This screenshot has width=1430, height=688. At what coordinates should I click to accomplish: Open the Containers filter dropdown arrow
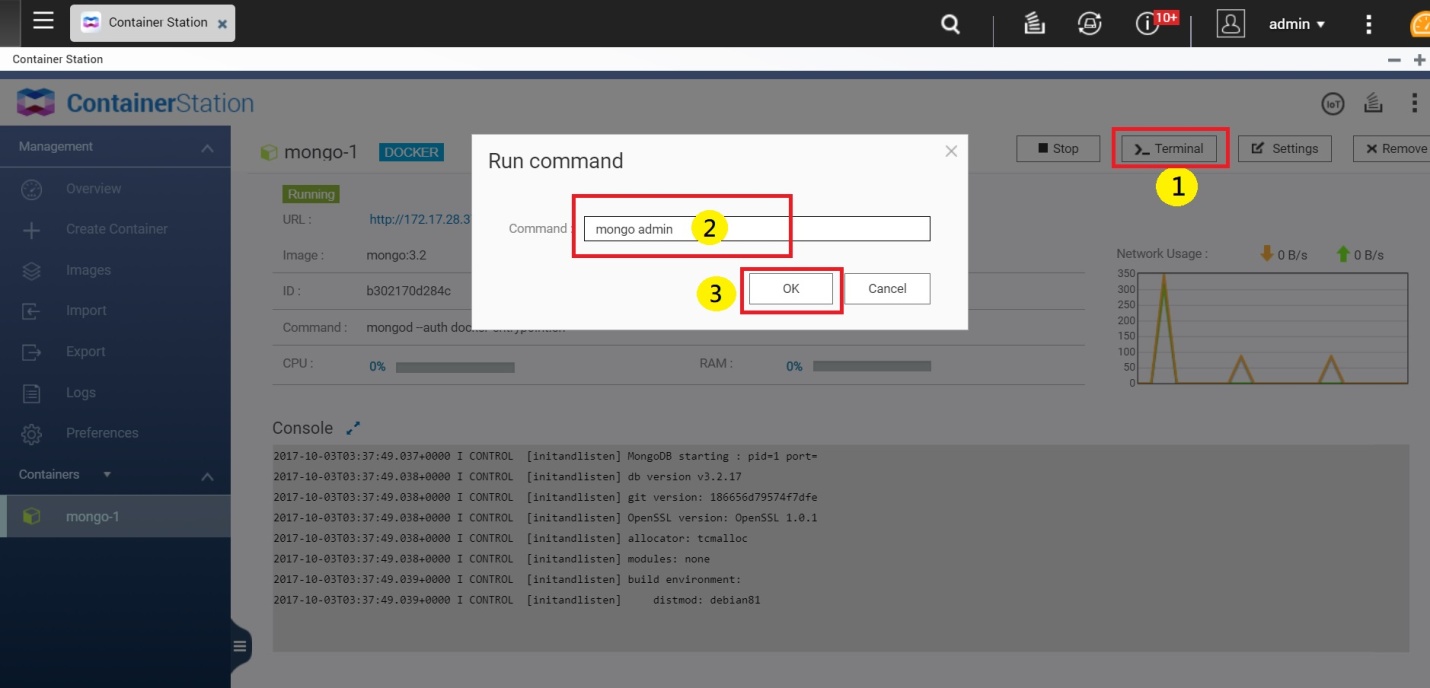107,475
